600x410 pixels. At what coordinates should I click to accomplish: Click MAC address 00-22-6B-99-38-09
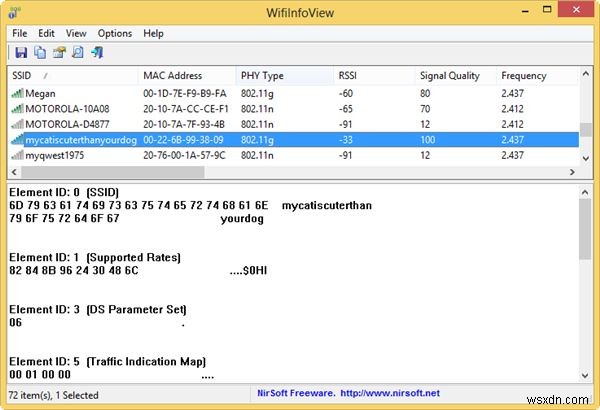pyautogui.click(x=183, y=140)
